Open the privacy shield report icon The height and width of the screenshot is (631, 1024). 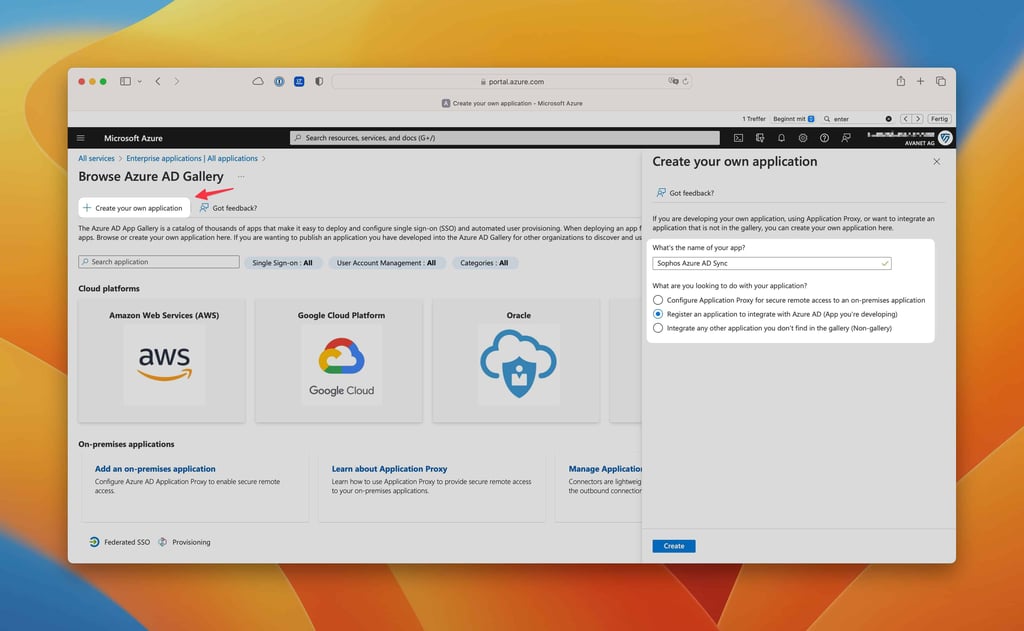pyautogui.click(x=319, y=82)
